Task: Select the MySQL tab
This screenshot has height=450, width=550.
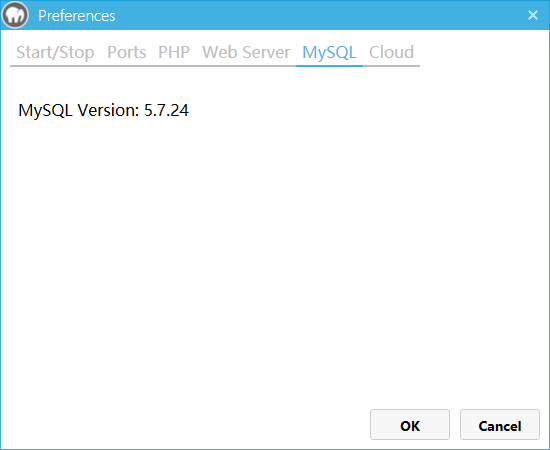Action: 329,52
